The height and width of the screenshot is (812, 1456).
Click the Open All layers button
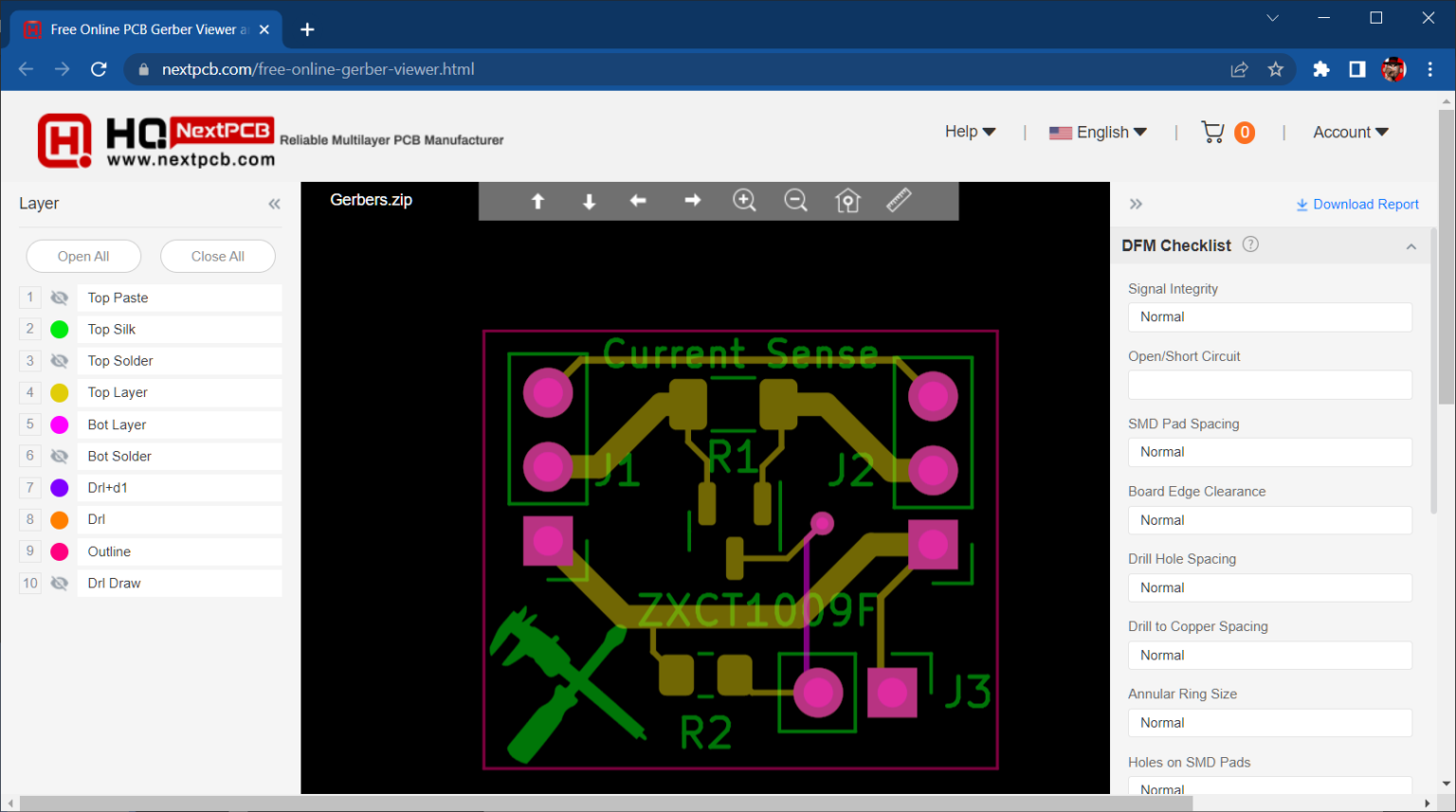point(83,256)
